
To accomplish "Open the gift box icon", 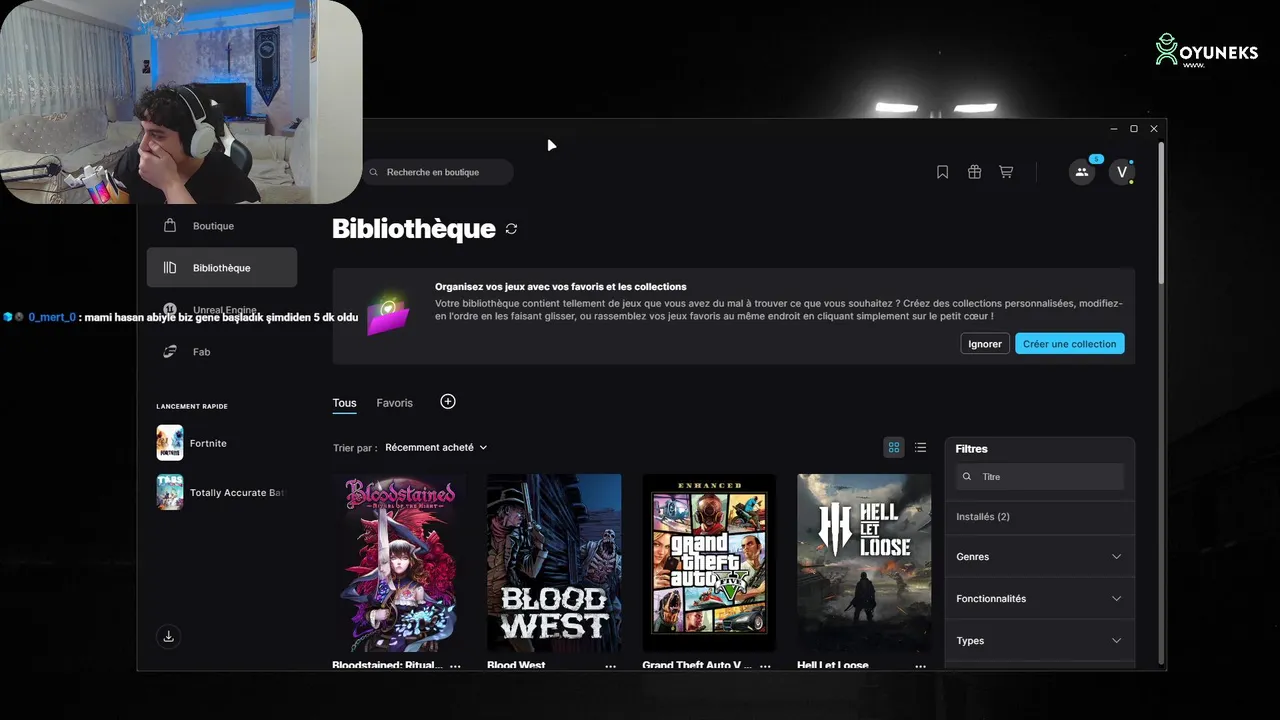I will point(974,172).
